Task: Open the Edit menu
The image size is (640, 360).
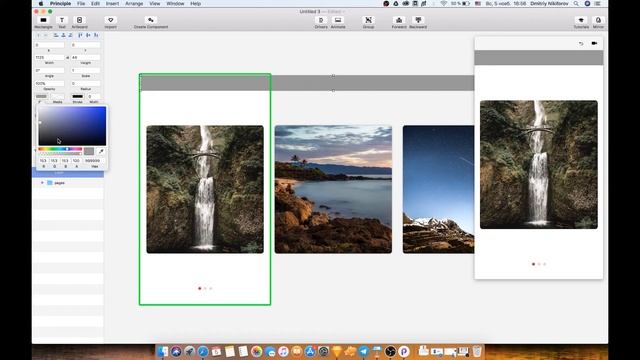Action: tap(96, 4)
